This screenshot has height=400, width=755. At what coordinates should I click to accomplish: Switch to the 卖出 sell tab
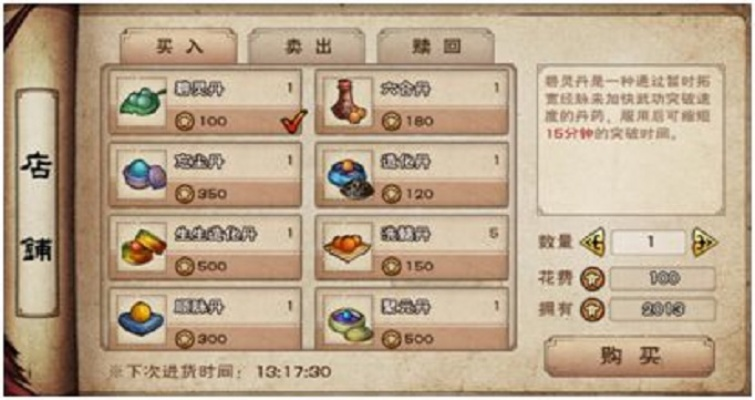[307, 46]
